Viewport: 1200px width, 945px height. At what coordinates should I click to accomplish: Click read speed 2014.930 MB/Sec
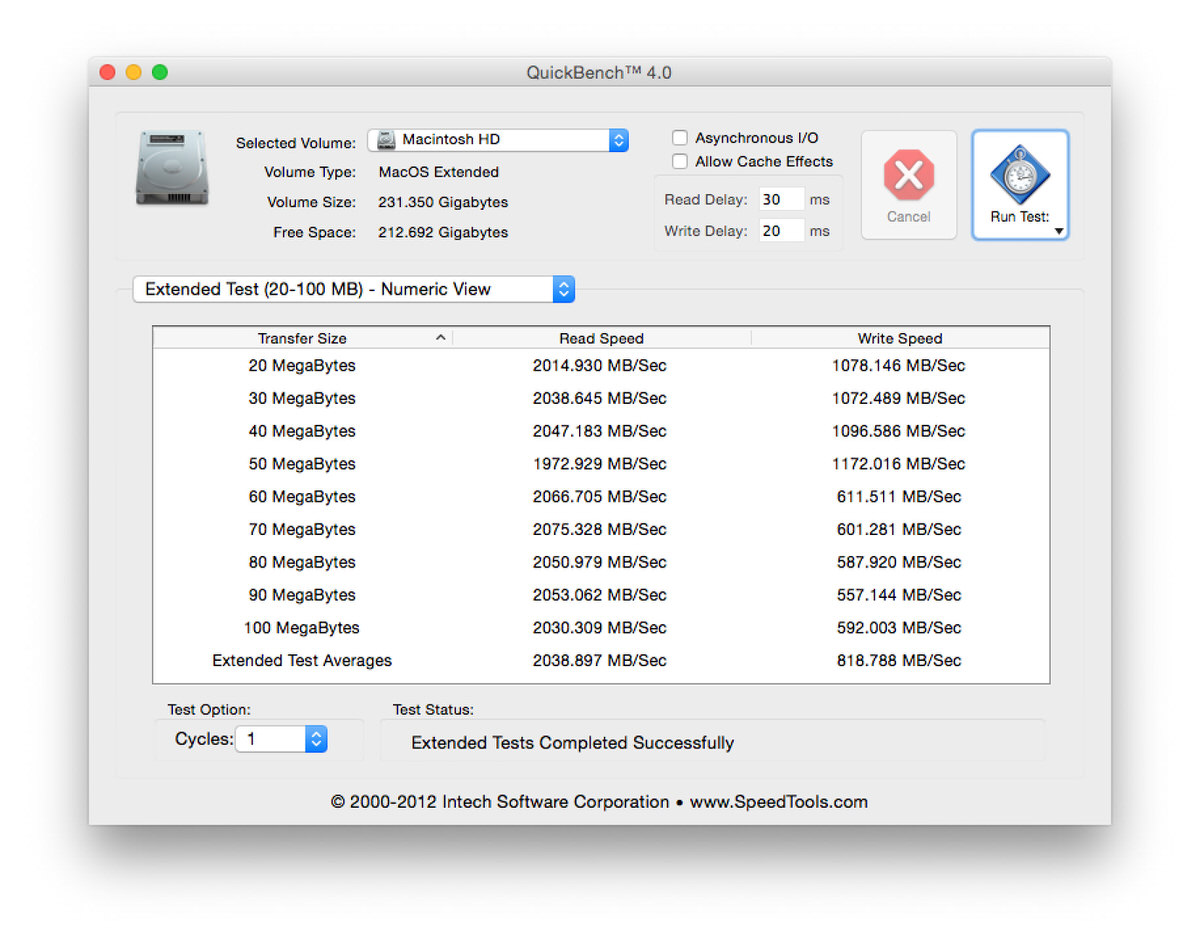pos(600,366)
